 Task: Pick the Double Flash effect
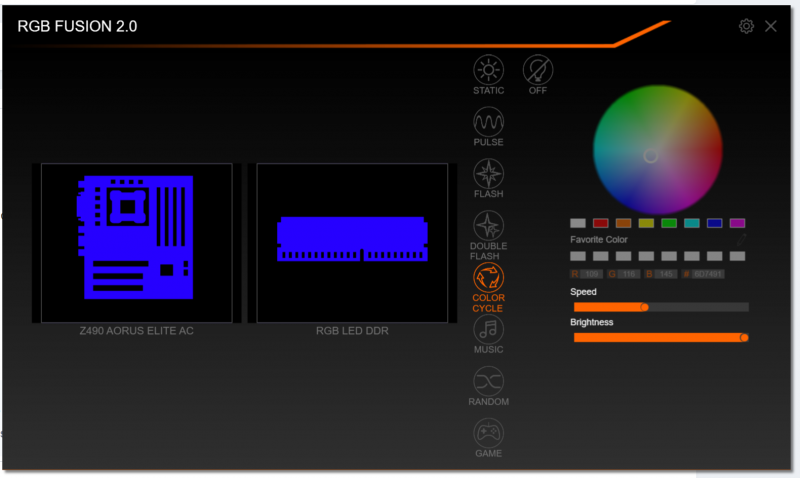pos(489,226)
